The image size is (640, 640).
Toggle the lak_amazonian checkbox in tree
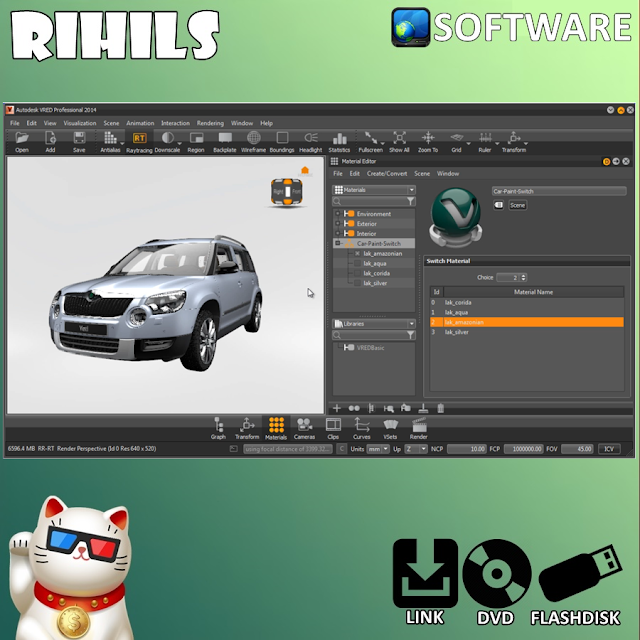click(x=358, y=253)
